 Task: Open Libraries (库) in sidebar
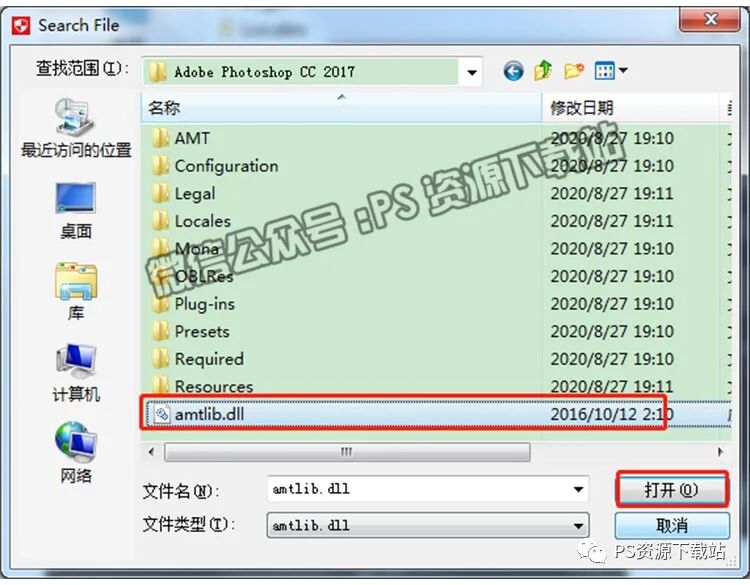(76, 292)
